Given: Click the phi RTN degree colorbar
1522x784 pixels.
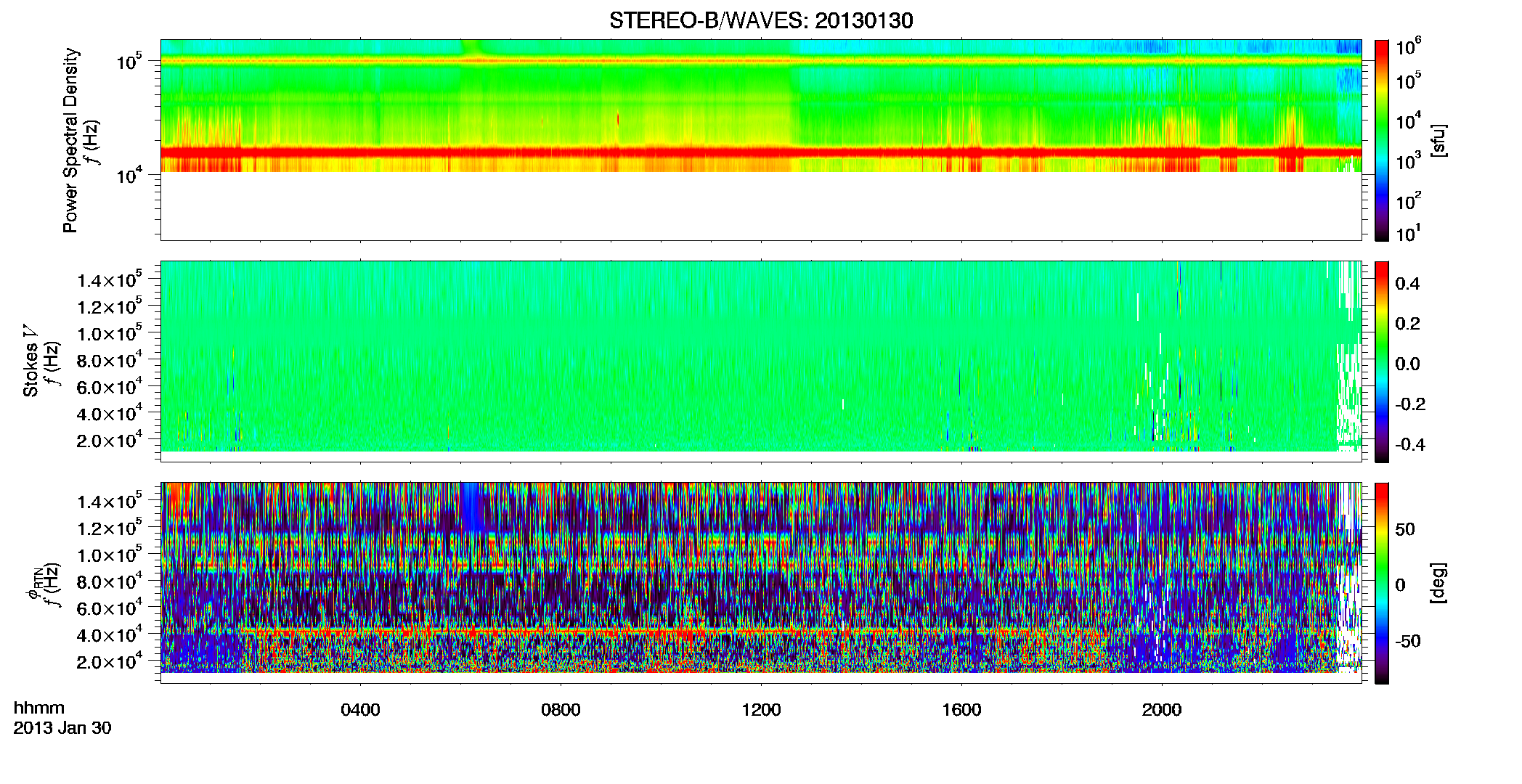Looking at the screenshot, I should point(1382,583).
